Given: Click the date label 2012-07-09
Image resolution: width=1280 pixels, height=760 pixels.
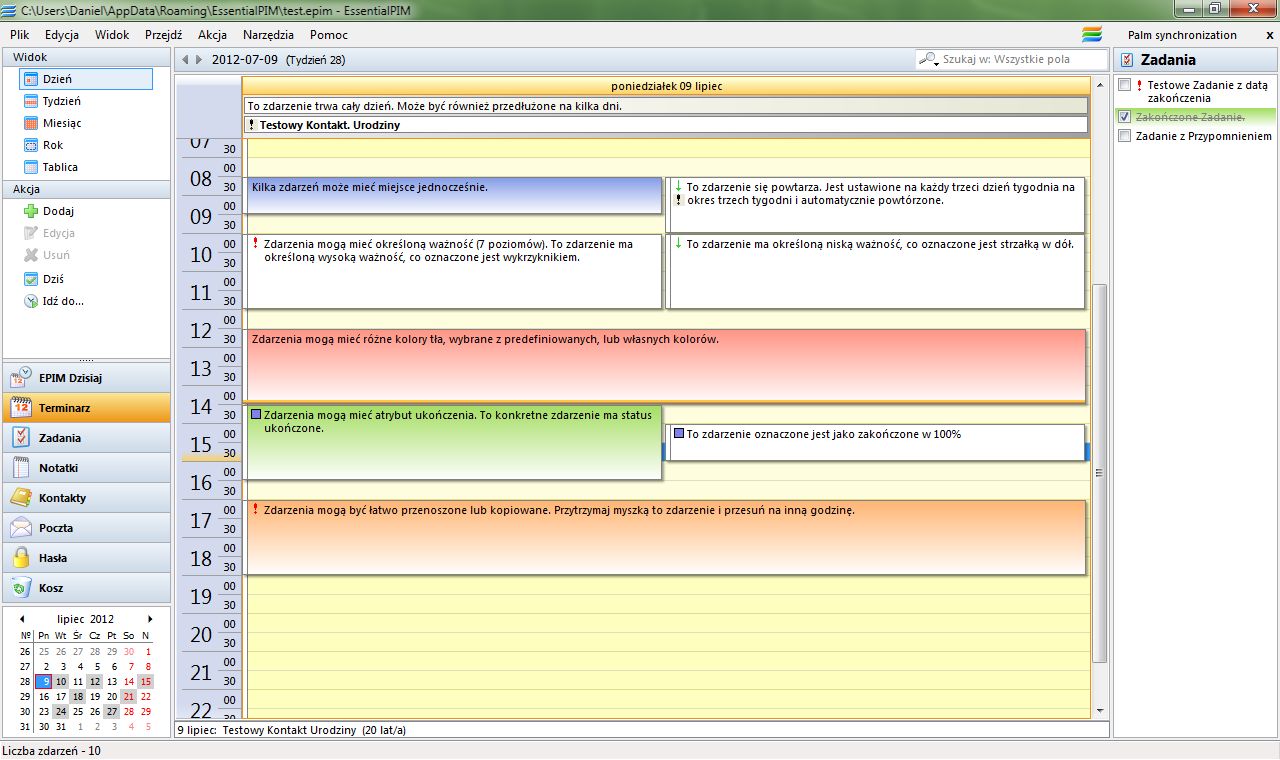Looking at the screenshot, I should pyautogui.click(x=245, y=60).
